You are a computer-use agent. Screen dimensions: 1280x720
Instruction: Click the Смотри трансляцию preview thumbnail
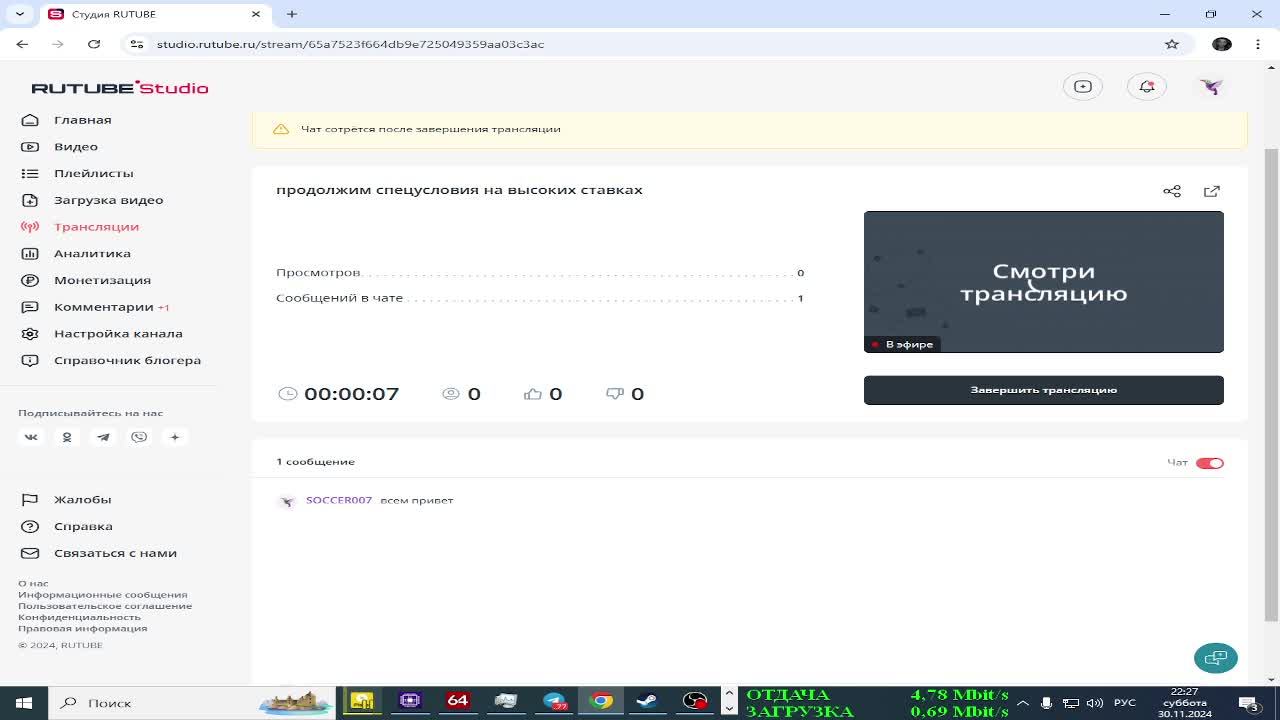[x=1043, y=282]
